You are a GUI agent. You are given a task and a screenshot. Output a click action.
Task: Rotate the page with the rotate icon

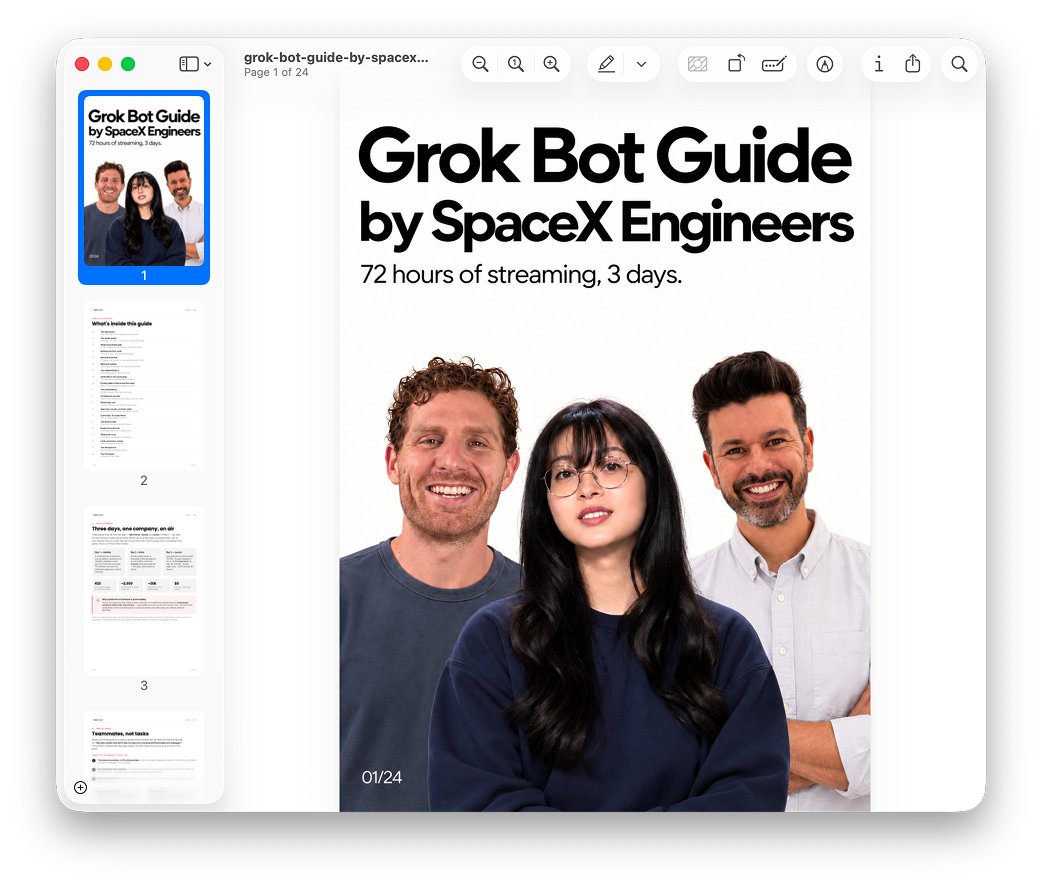736,64
